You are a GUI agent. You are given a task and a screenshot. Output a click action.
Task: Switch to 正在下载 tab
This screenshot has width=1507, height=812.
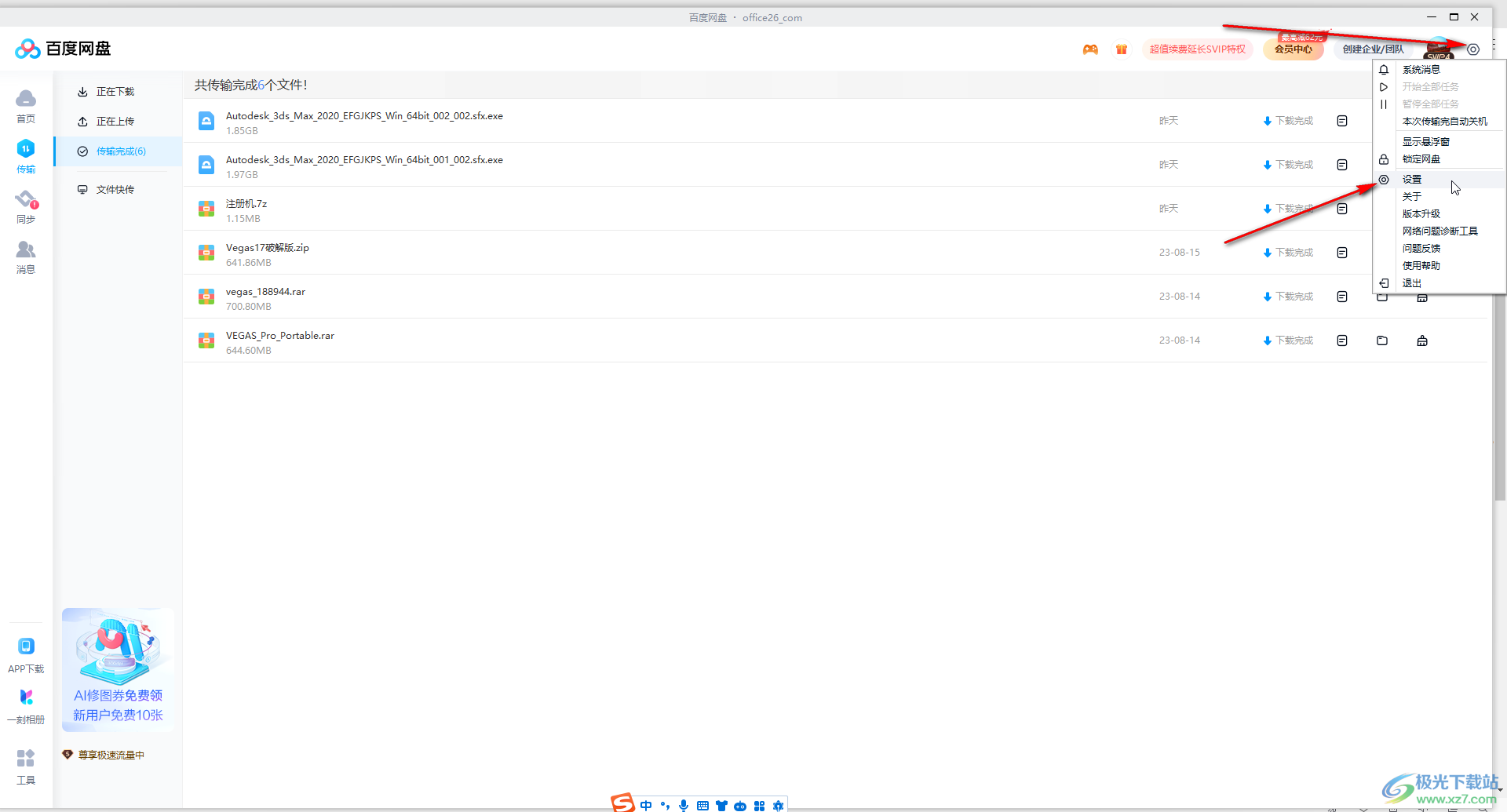coord(118,92)
